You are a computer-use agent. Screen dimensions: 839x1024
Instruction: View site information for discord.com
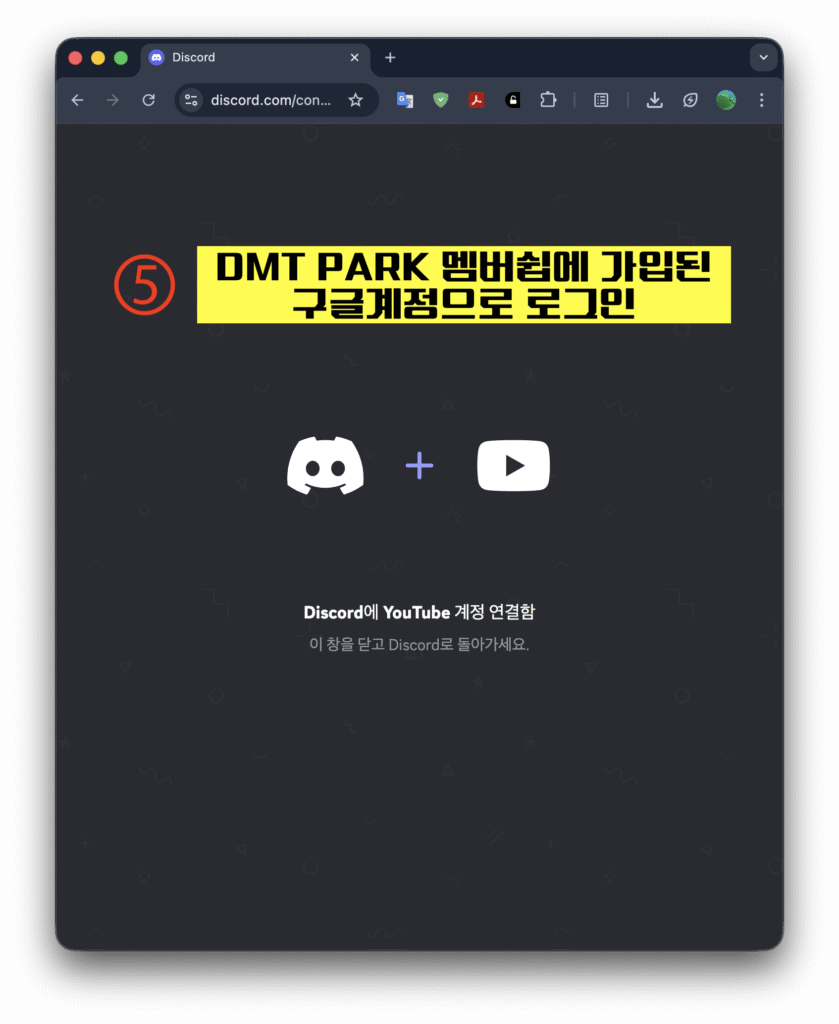pyautogui.click(x=192, y=100)
